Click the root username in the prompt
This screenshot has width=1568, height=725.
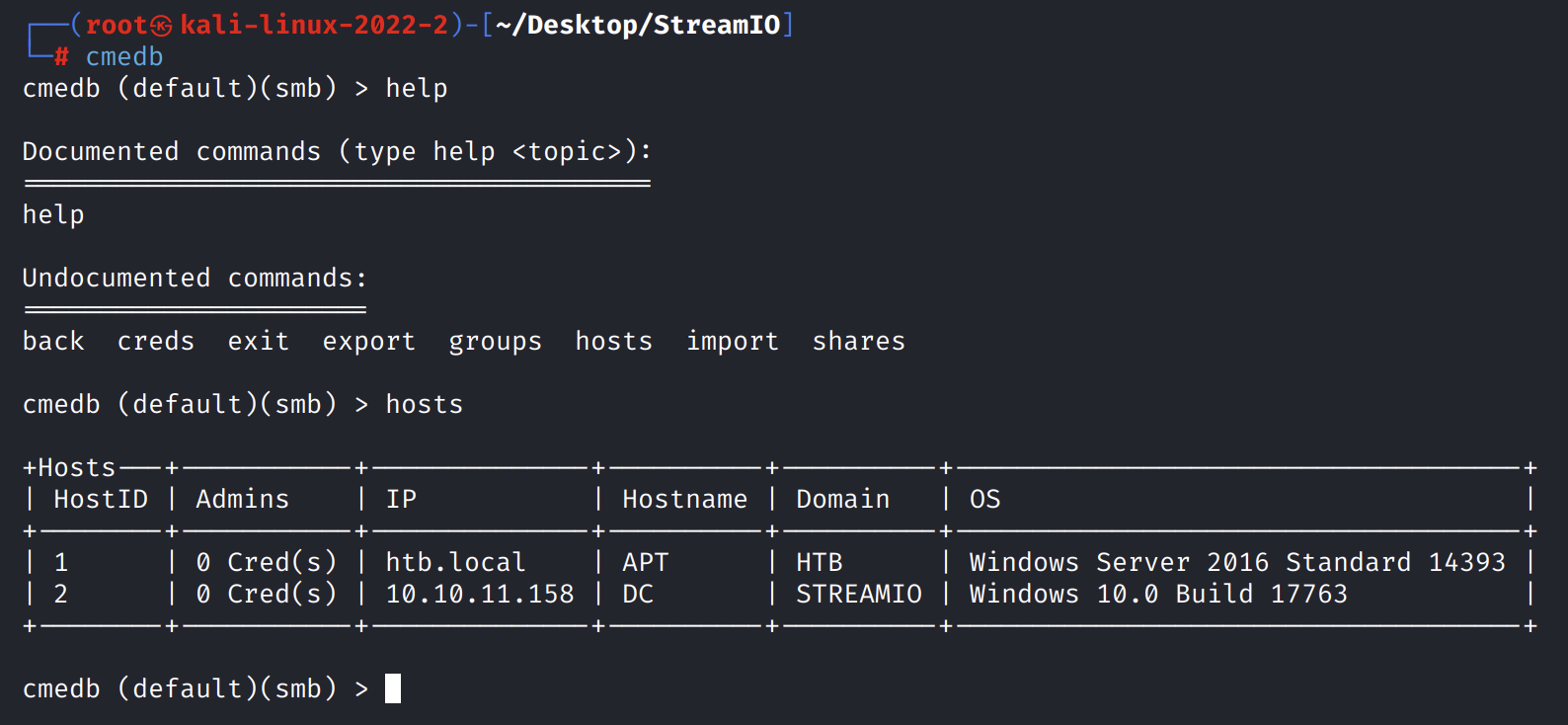tap(116, 25)
